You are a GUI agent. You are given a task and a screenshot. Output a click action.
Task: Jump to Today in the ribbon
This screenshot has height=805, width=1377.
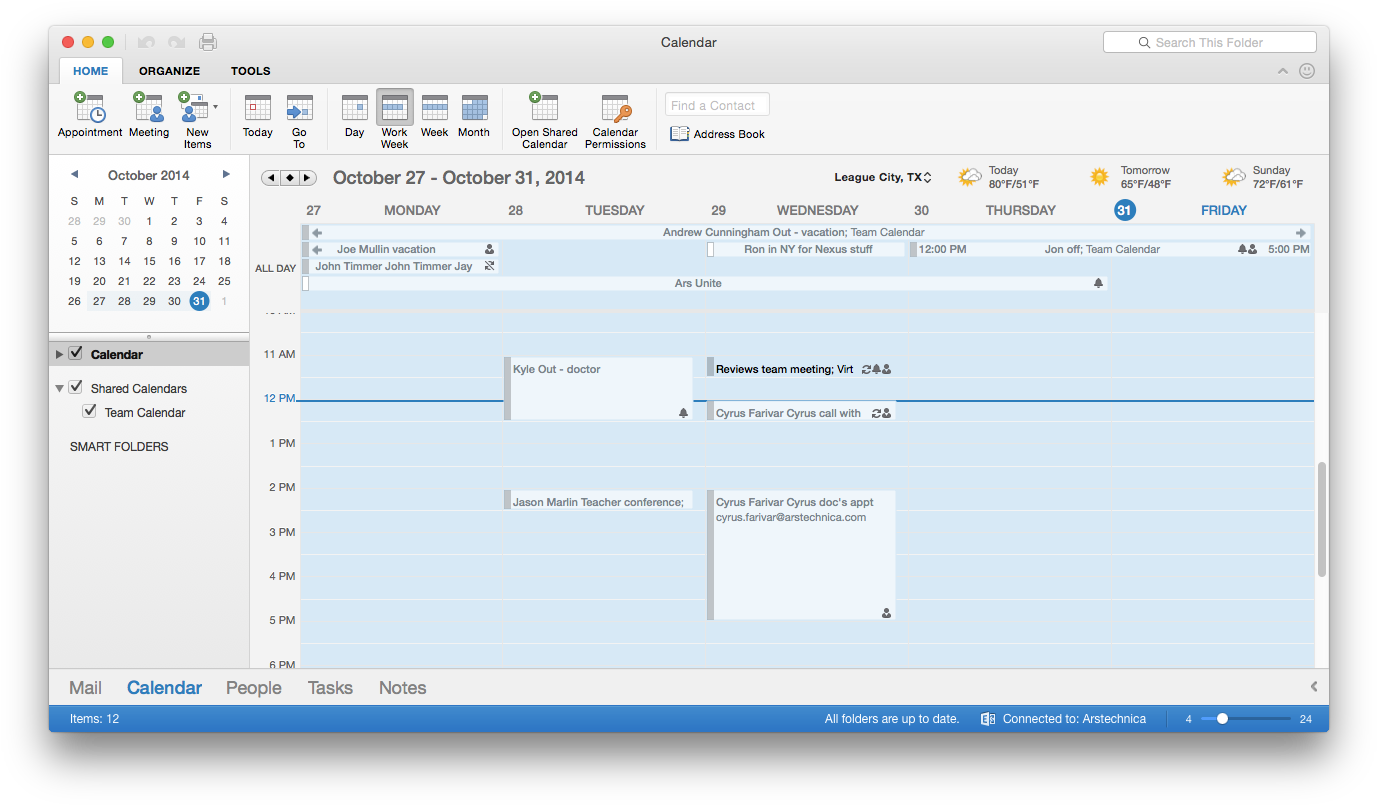[257, 108]
